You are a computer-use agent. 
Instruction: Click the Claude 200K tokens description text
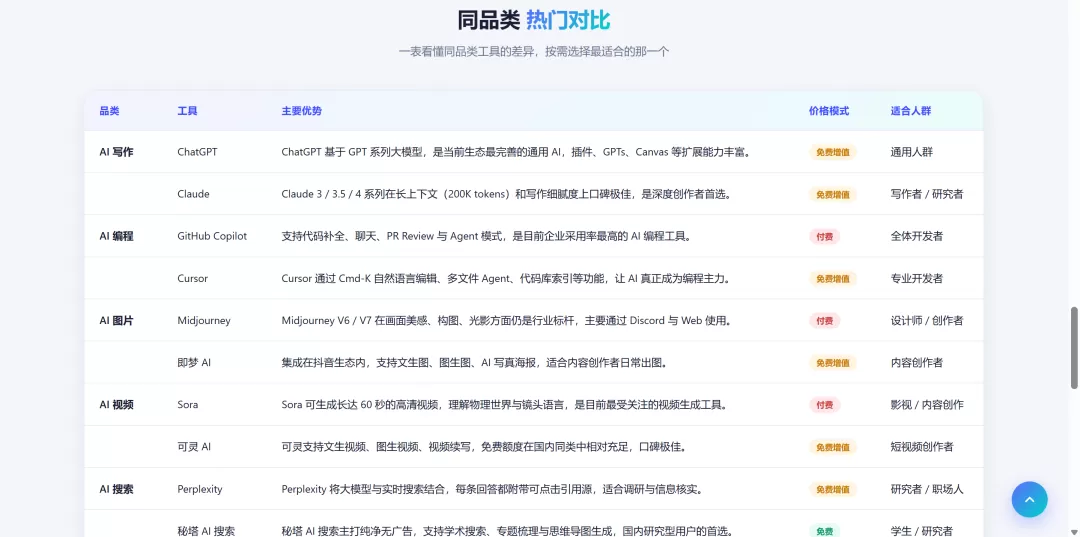(x=506, y=194)
